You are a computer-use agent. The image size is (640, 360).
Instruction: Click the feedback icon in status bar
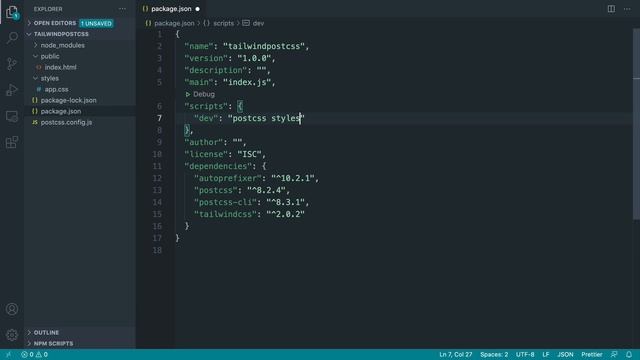614,354
